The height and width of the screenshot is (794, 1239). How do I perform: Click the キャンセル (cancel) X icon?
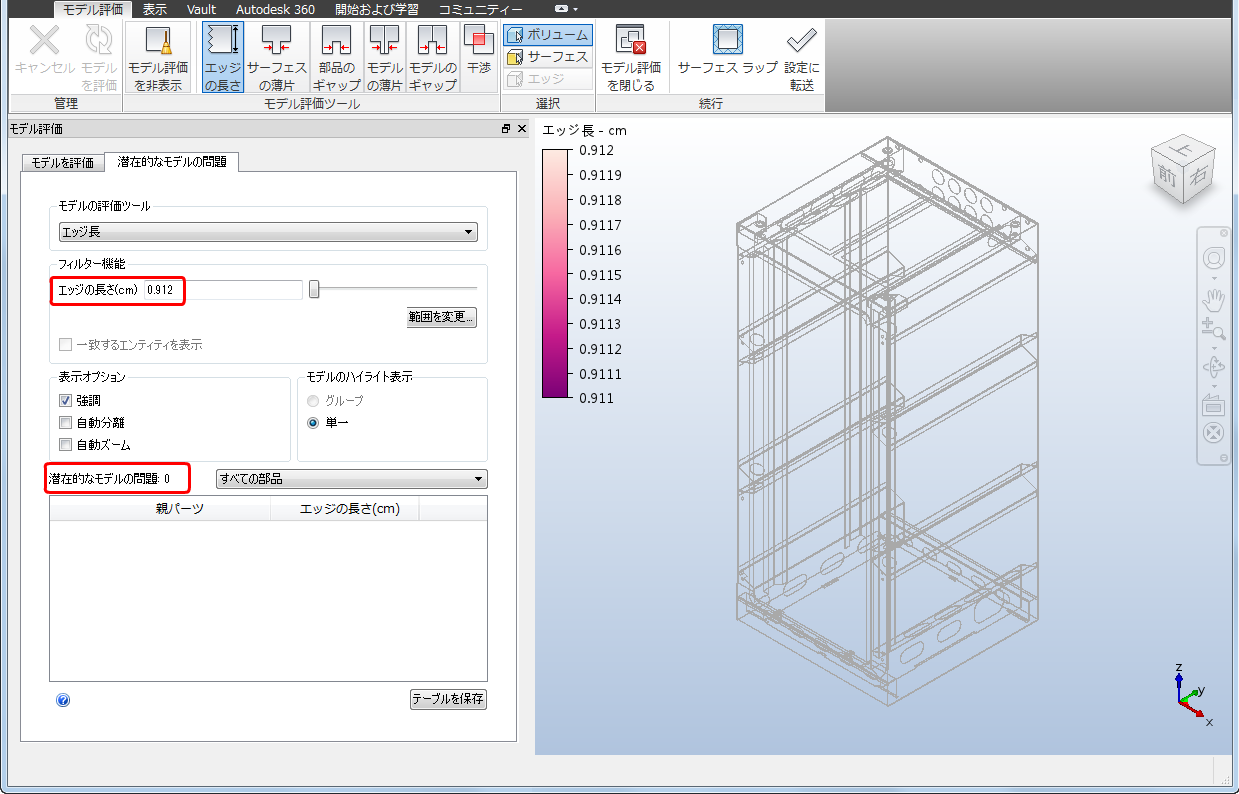(44, 41)
